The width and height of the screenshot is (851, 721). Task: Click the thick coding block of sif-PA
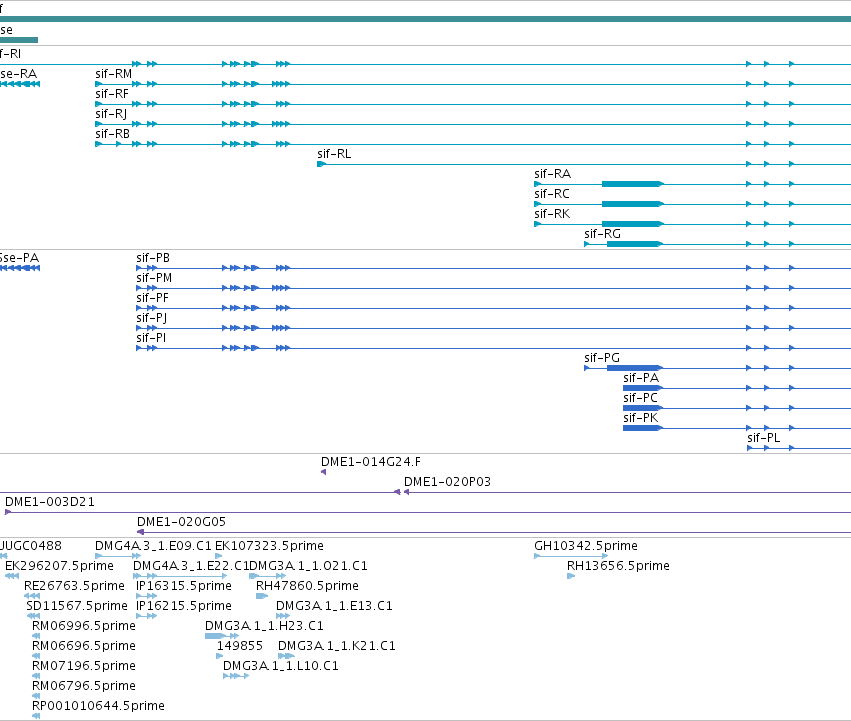pos(642,388)
